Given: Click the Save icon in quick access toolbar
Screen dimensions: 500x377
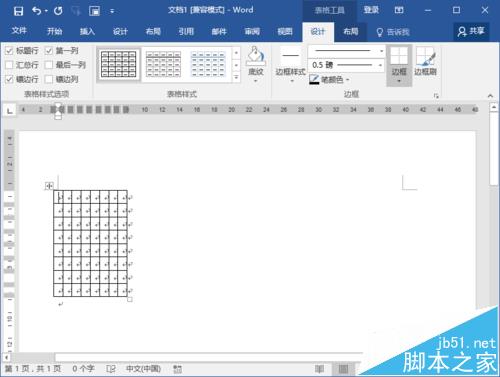Looking at the screenshot, I should coord(18,11).
